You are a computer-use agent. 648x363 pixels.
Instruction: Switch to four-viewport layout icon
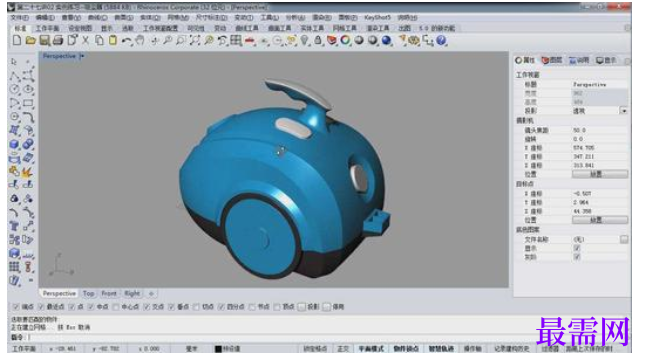coord(236,40)
